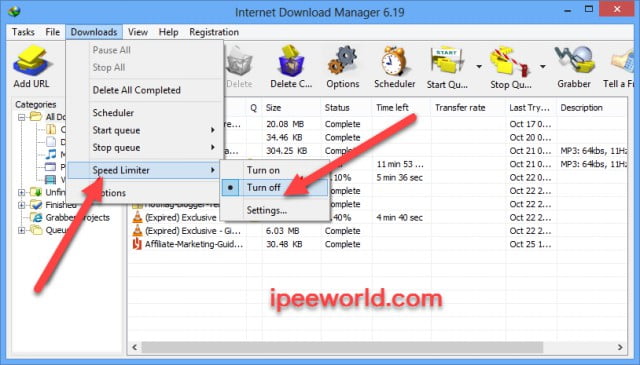Sort by the Time left column header
640x365 pixels.
click(400, 108)
